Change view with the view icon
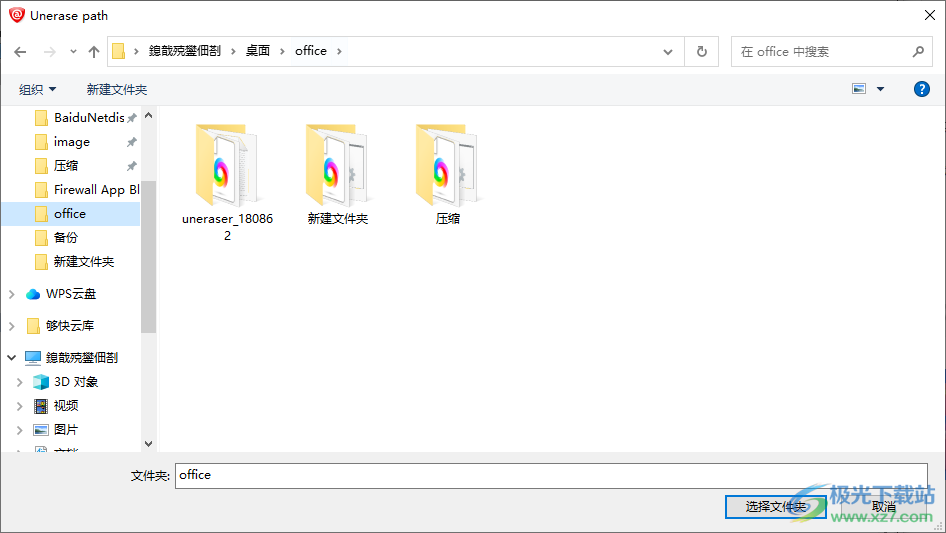 point(859,89)
